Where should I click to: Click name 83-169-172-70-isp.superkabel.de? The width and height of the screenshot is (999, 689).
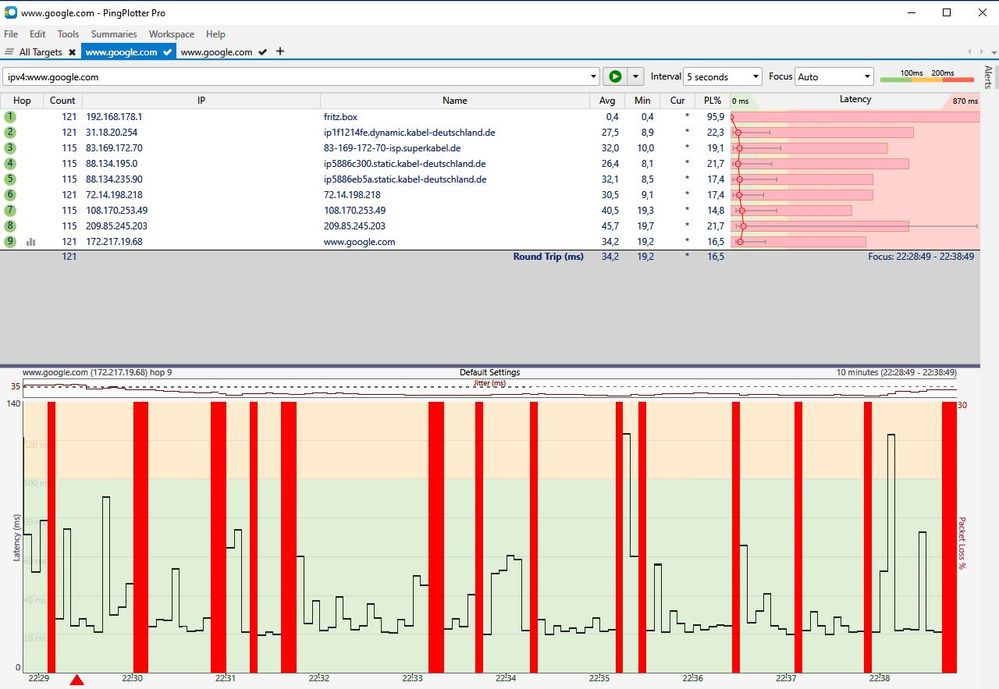click(392, 148)
